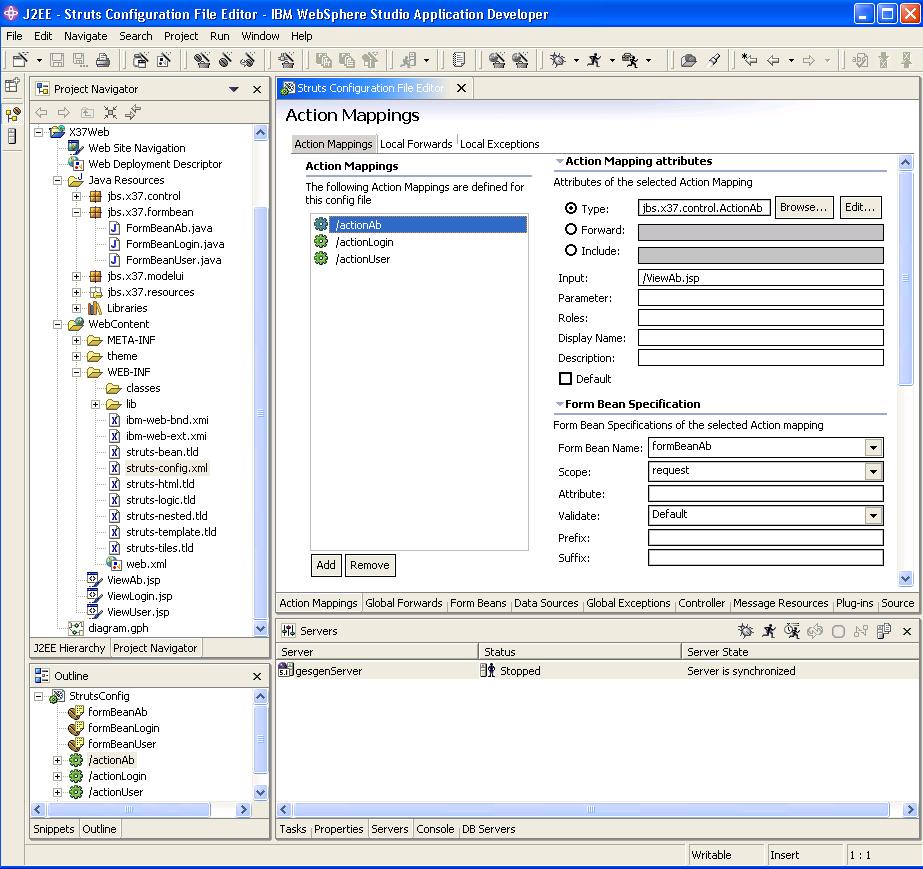Image resolution: width=923 pixels, height=869 pixels.
Task: Click the Remove button
Action: tap(370, 565)
